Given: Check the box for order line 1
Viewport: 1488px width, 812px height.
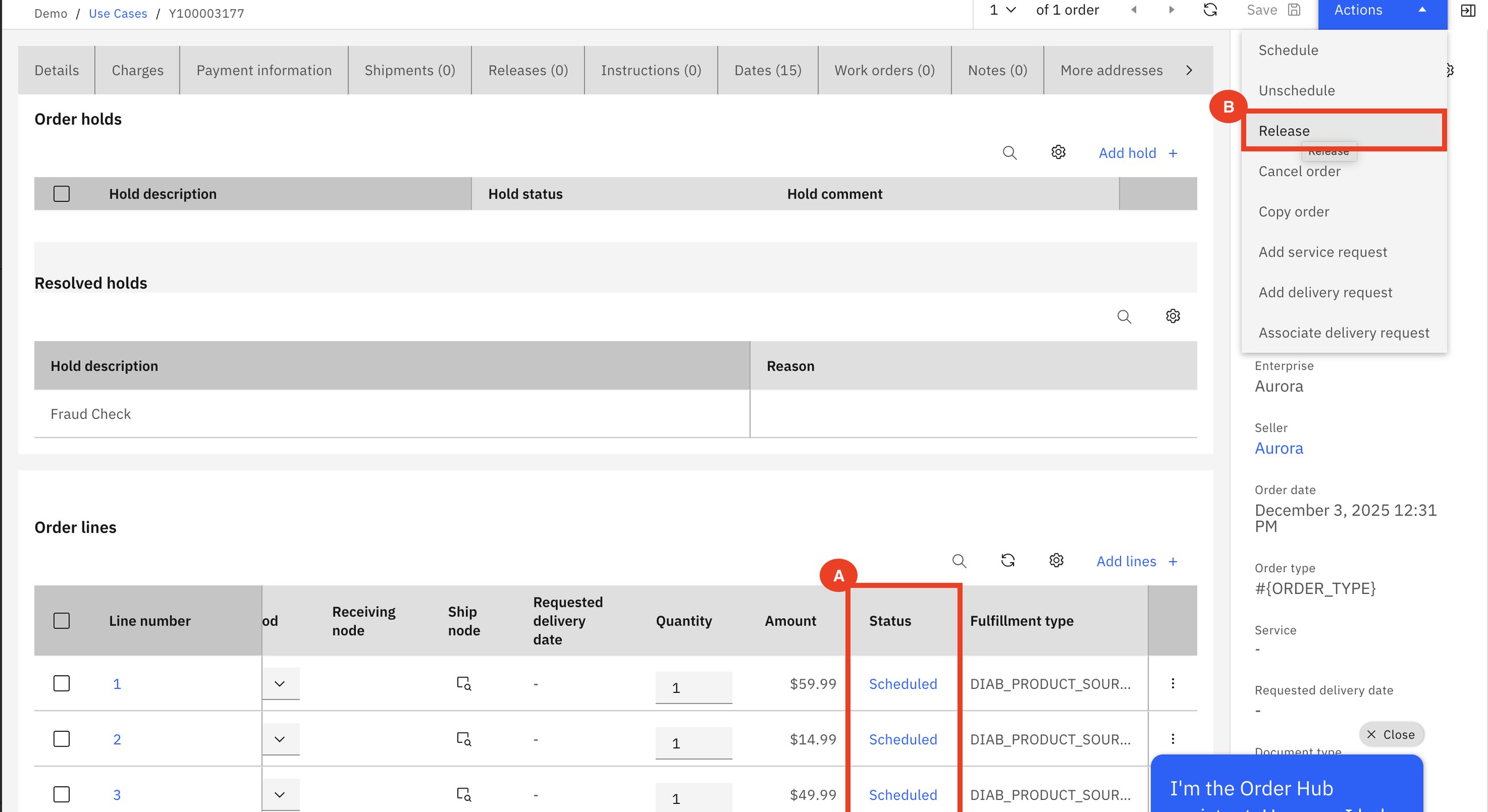Looking at the screenshot, I should 61,683.
